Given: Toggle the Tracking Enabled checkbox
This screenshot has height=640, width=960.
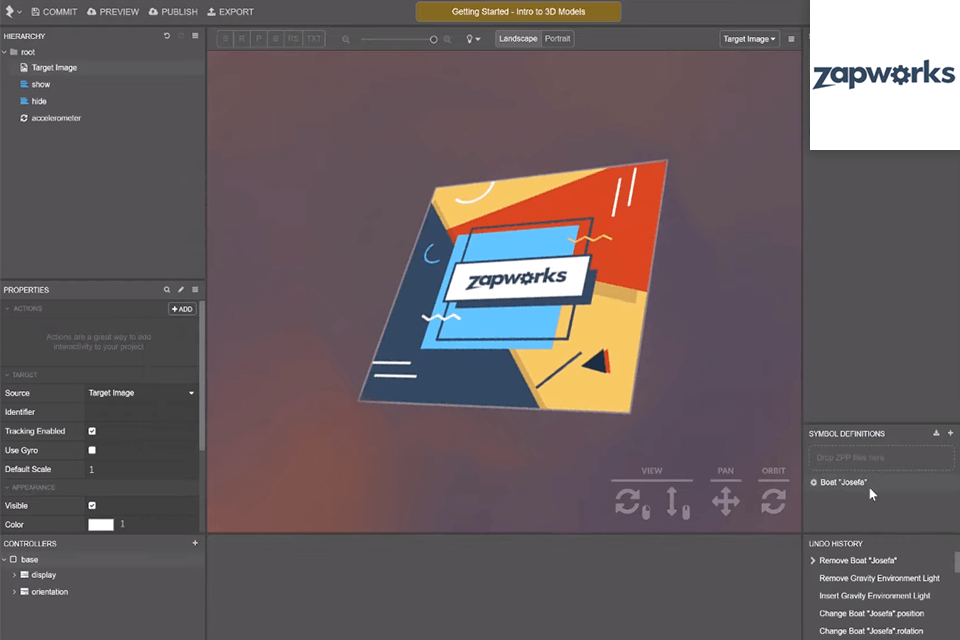Looking at the screenshot, I should (x=92, y=431).
